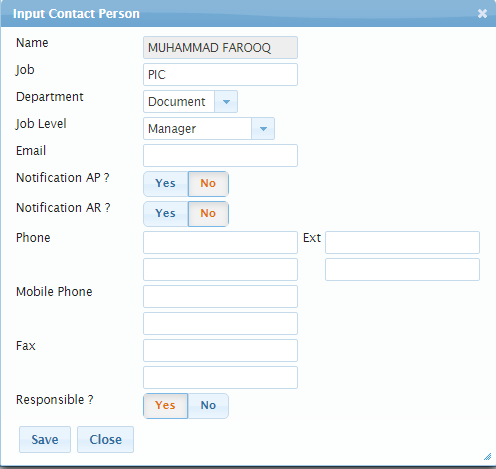Focus the Email input field
Screen dimensions: 496x469
click(220, 155)
